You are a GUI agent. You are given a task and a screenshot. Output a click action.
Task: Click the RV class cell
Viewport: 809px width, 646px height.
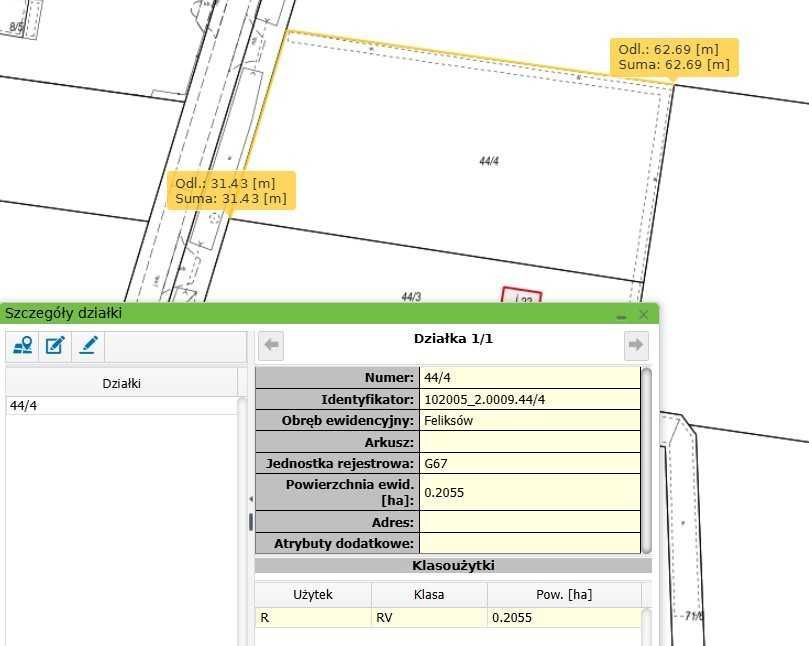click(429, 618)
